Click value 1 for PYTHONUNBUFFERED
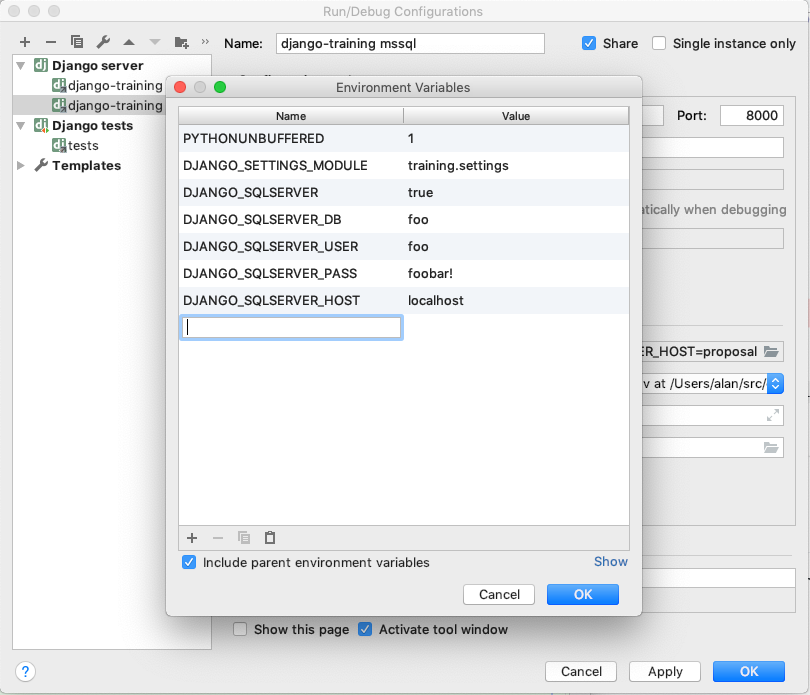 pyautogui.click(x=516, y=138)
